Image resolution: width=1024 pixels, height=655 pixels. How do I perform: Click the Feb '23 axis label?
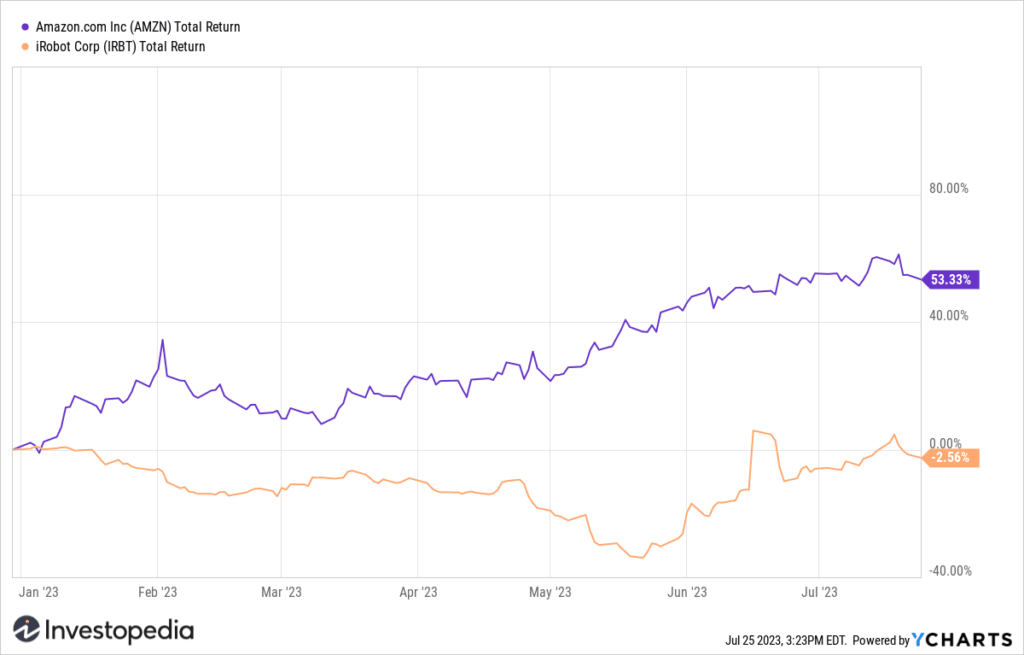[157, 592]
